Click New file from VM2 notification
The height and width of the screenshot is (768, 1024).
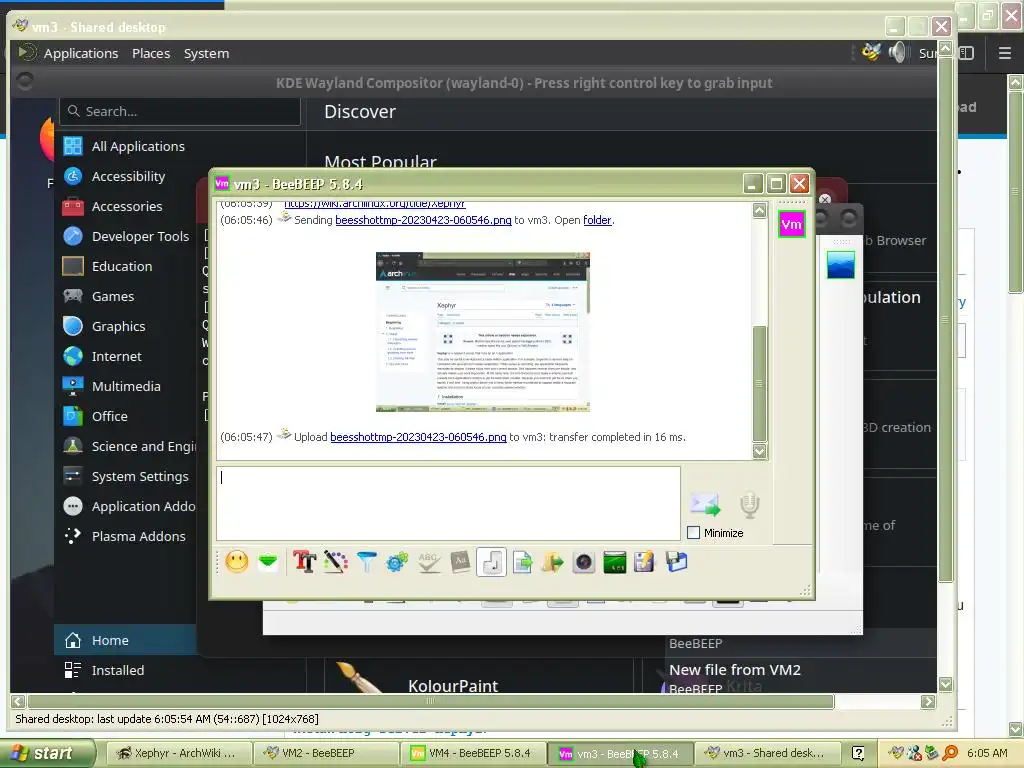735,669
